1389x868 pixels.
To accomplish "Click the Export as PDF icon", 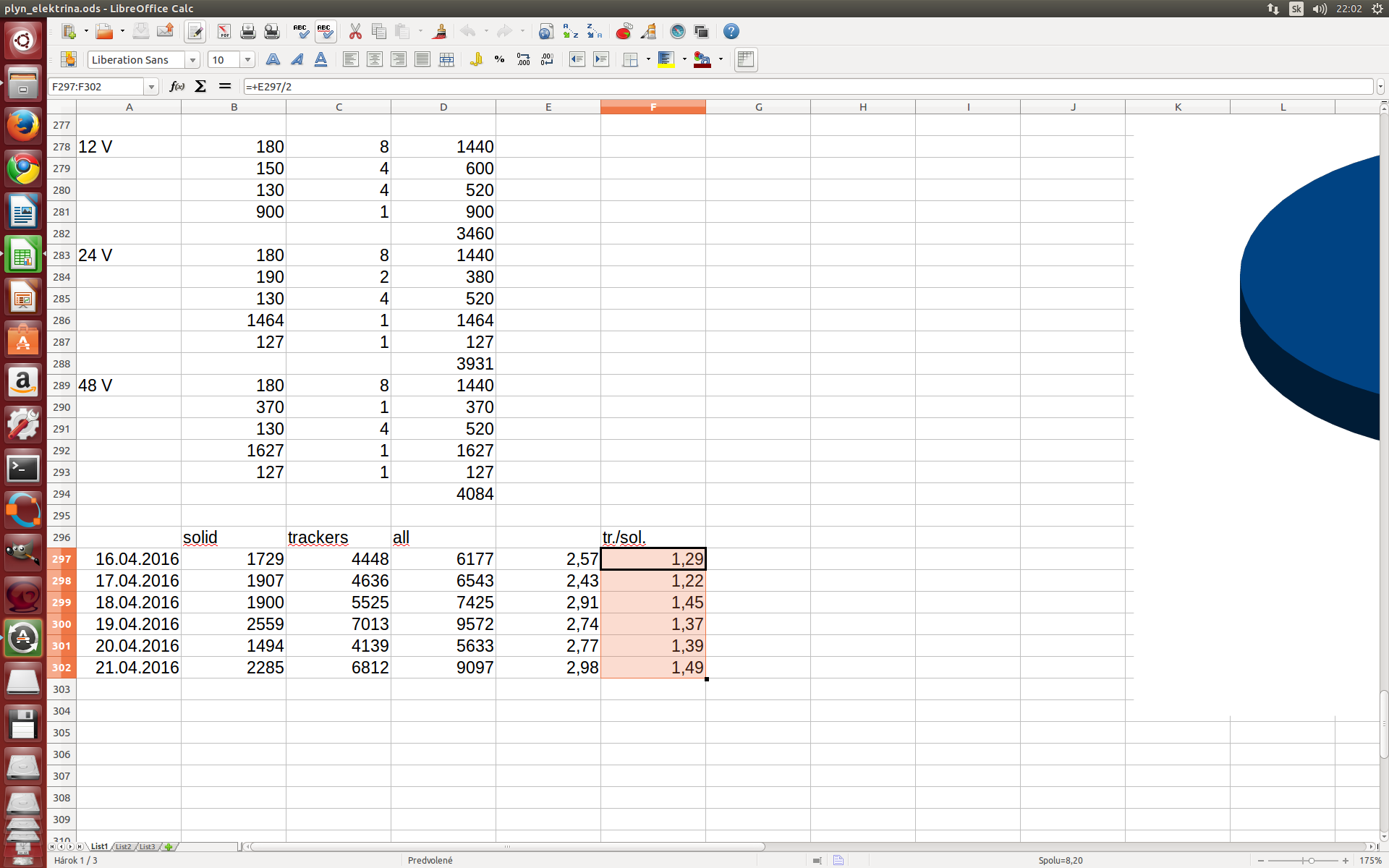I will 224,32.
